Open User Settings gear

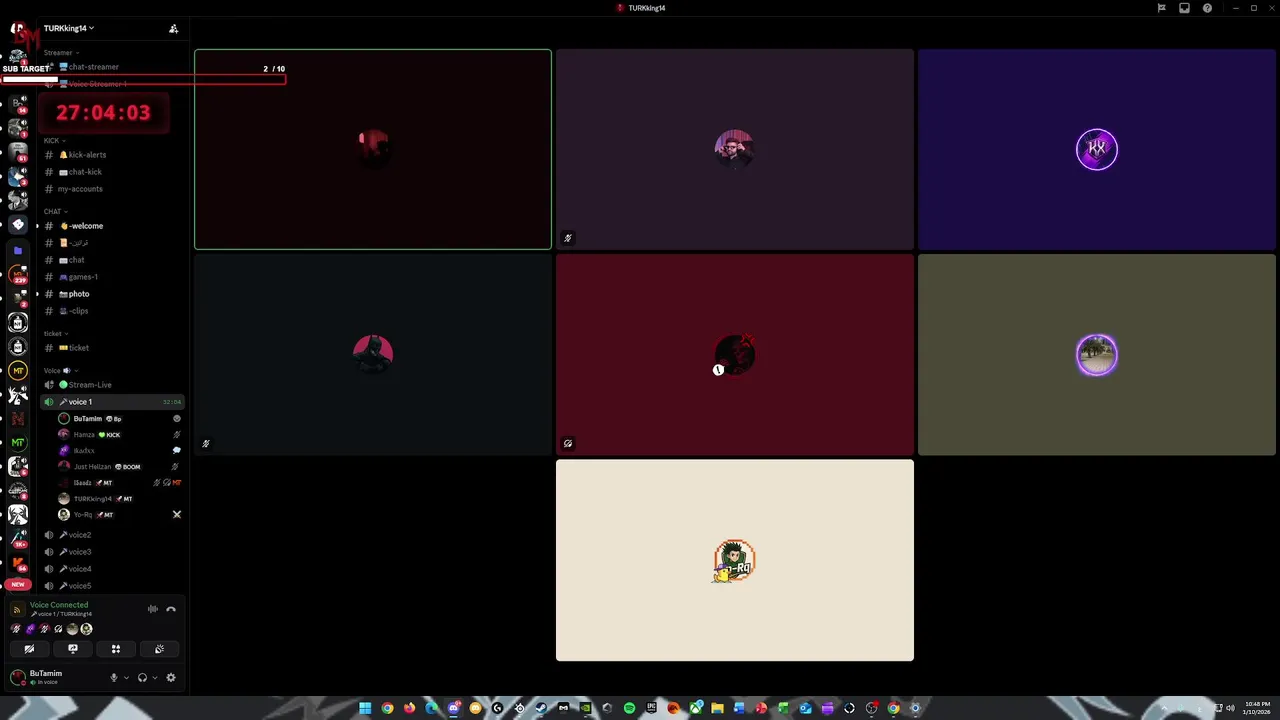(x=171, y=677)
